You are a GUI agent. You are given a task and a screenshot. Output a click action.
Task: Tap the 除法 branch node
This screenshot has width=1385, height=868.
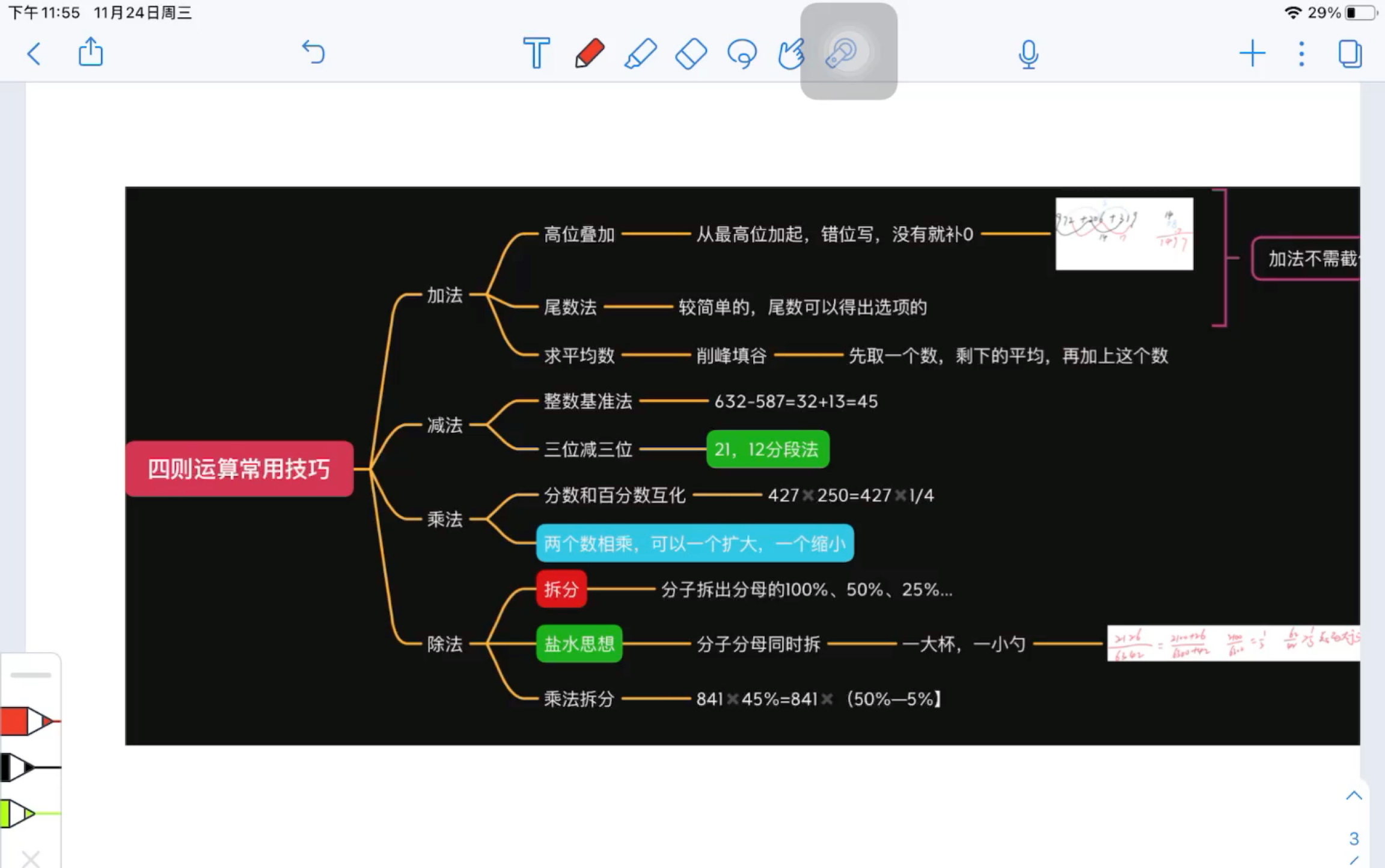445,644
